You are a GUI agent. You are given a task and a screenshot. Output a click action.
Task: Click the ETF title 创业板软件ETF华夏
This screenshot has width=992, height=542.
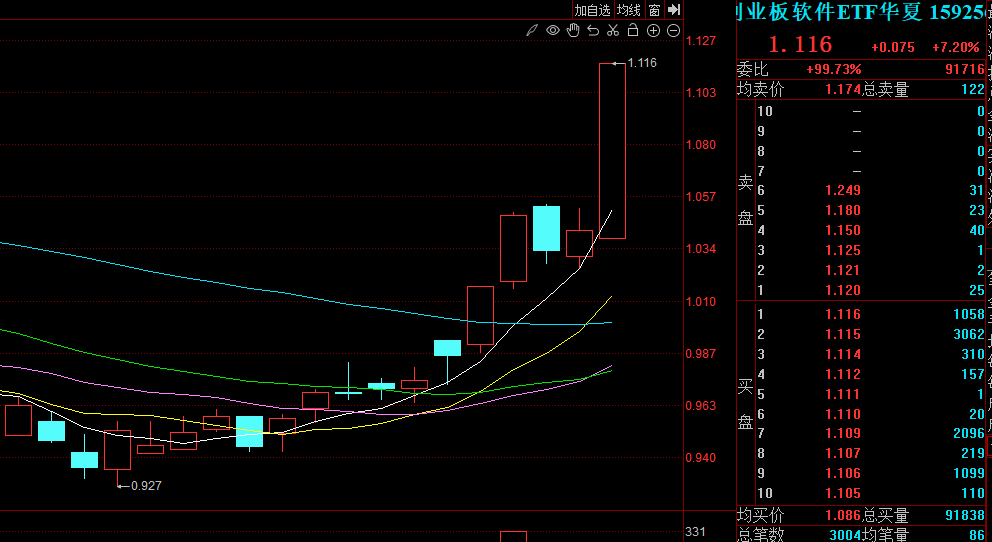tap(830, 12)
